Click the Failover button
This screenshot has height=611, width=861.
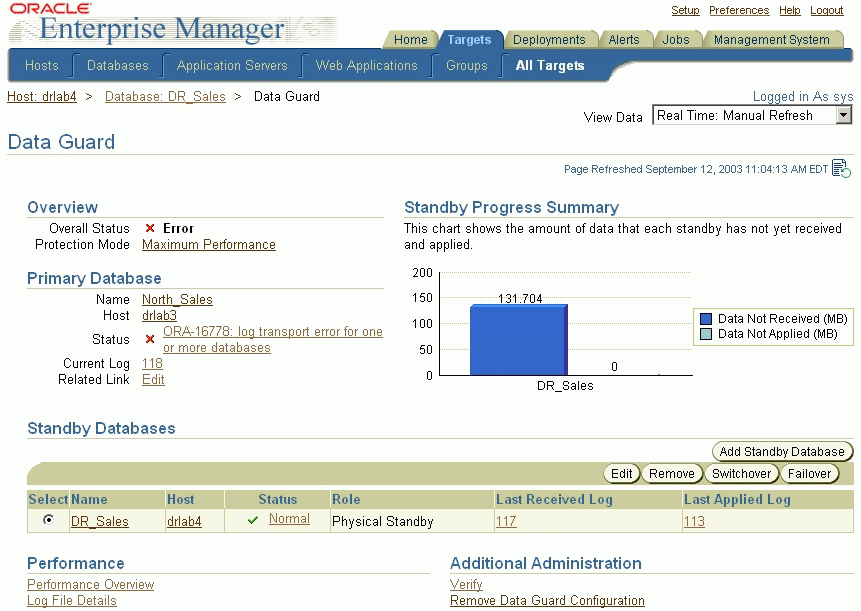pyautogui.click(x=809, y=473)
